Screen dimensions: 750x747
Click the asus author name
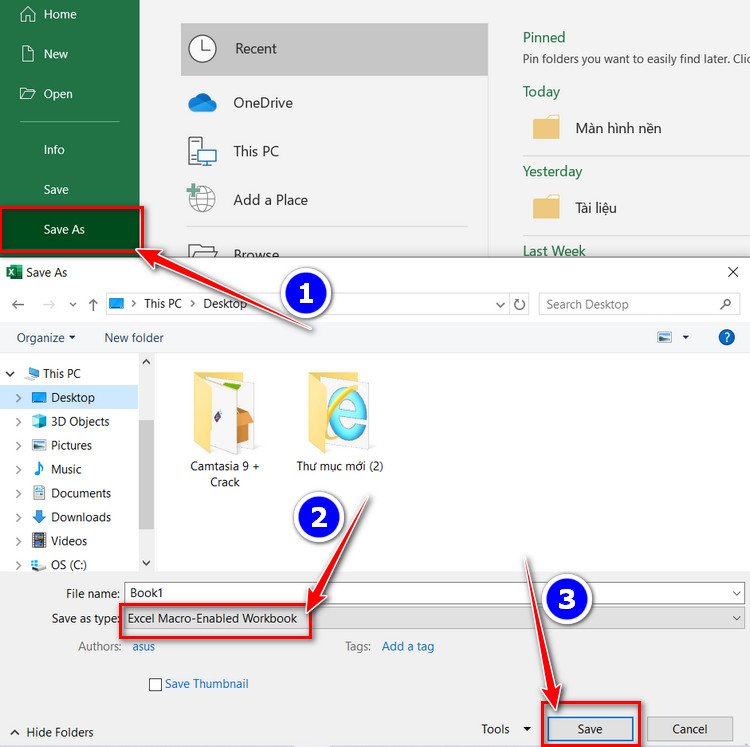click(x=143, y=647)
